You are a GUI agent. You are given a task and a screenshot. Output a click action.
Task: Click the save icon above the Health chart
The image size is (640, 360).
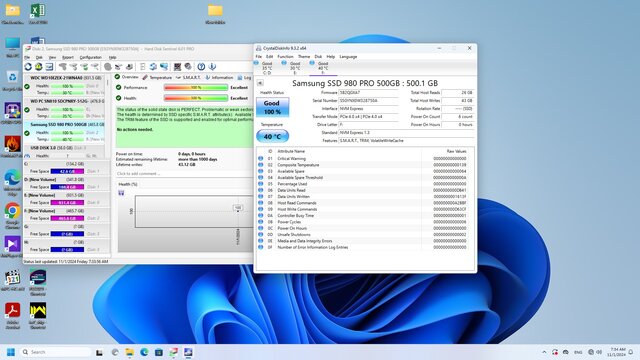(121, 193)
